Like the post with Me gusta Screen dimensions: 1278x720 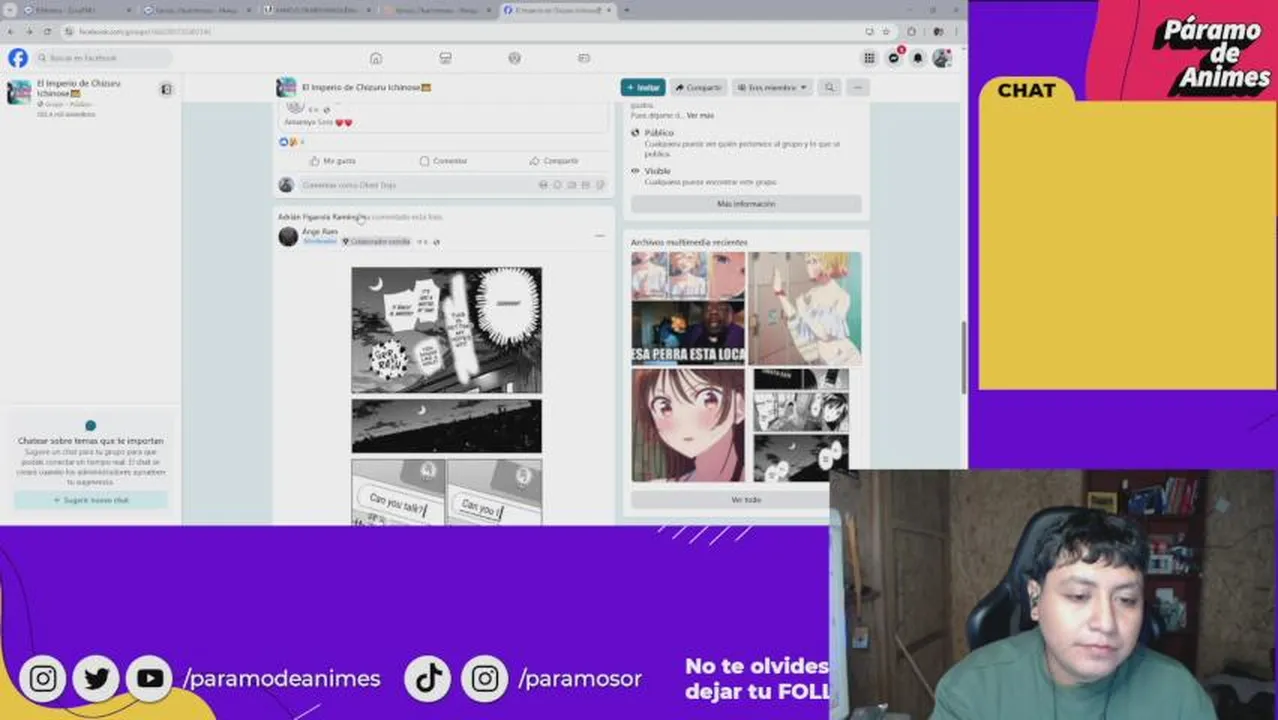(333, 161)
